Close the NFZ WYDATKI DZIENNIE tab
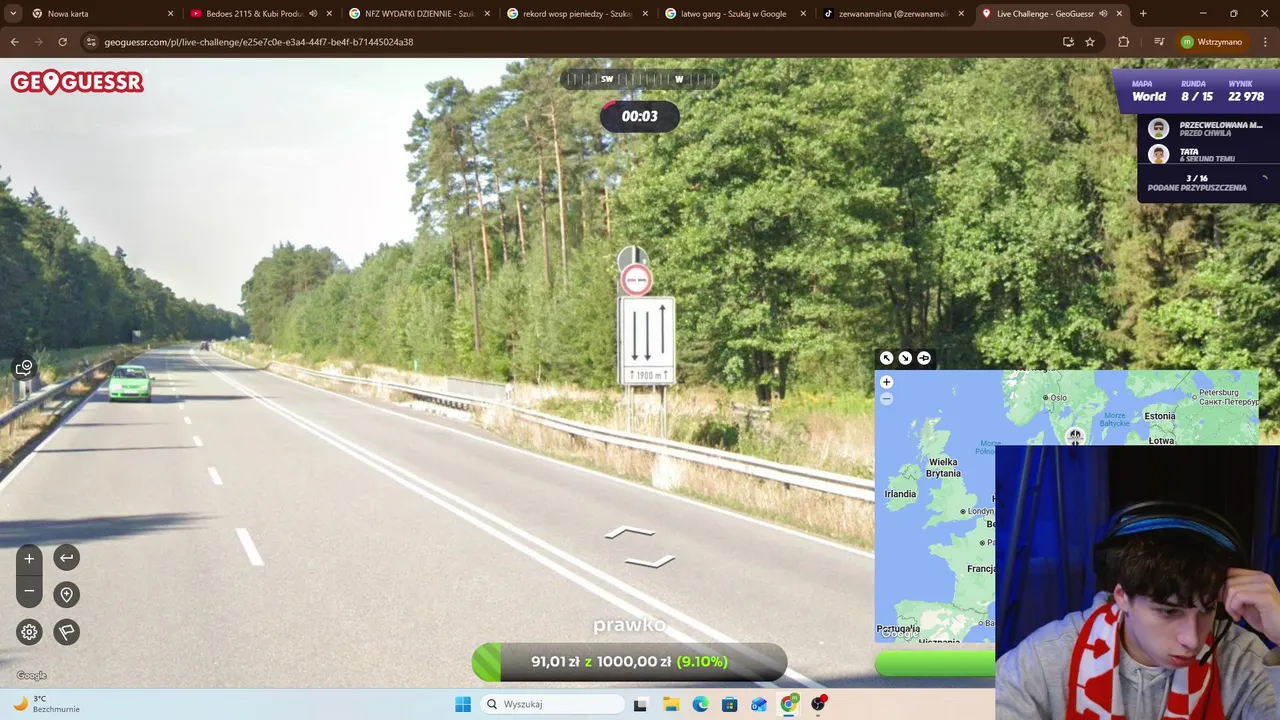The width and height of the screenshot is (1280, 720). point(487,14)
